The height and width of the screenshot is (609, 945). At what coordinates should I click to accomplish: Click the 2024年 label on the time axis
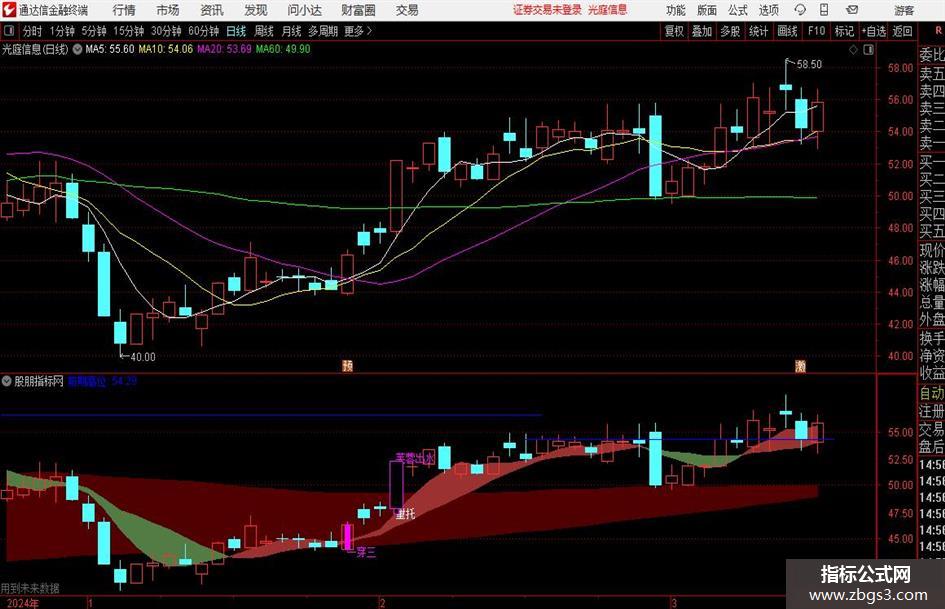click(x=23, y=603)
